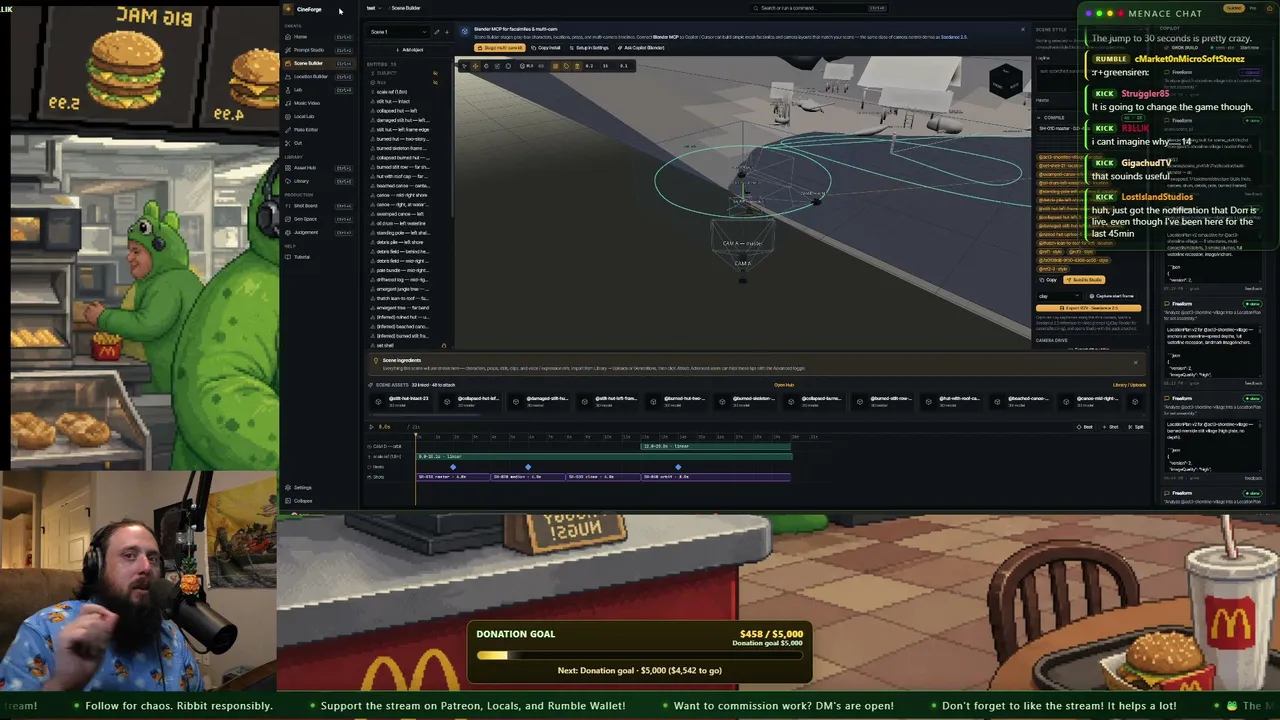Open Library from the sidebar
This screenshot has height=720, width=1280.
click(x=317, y=181)
